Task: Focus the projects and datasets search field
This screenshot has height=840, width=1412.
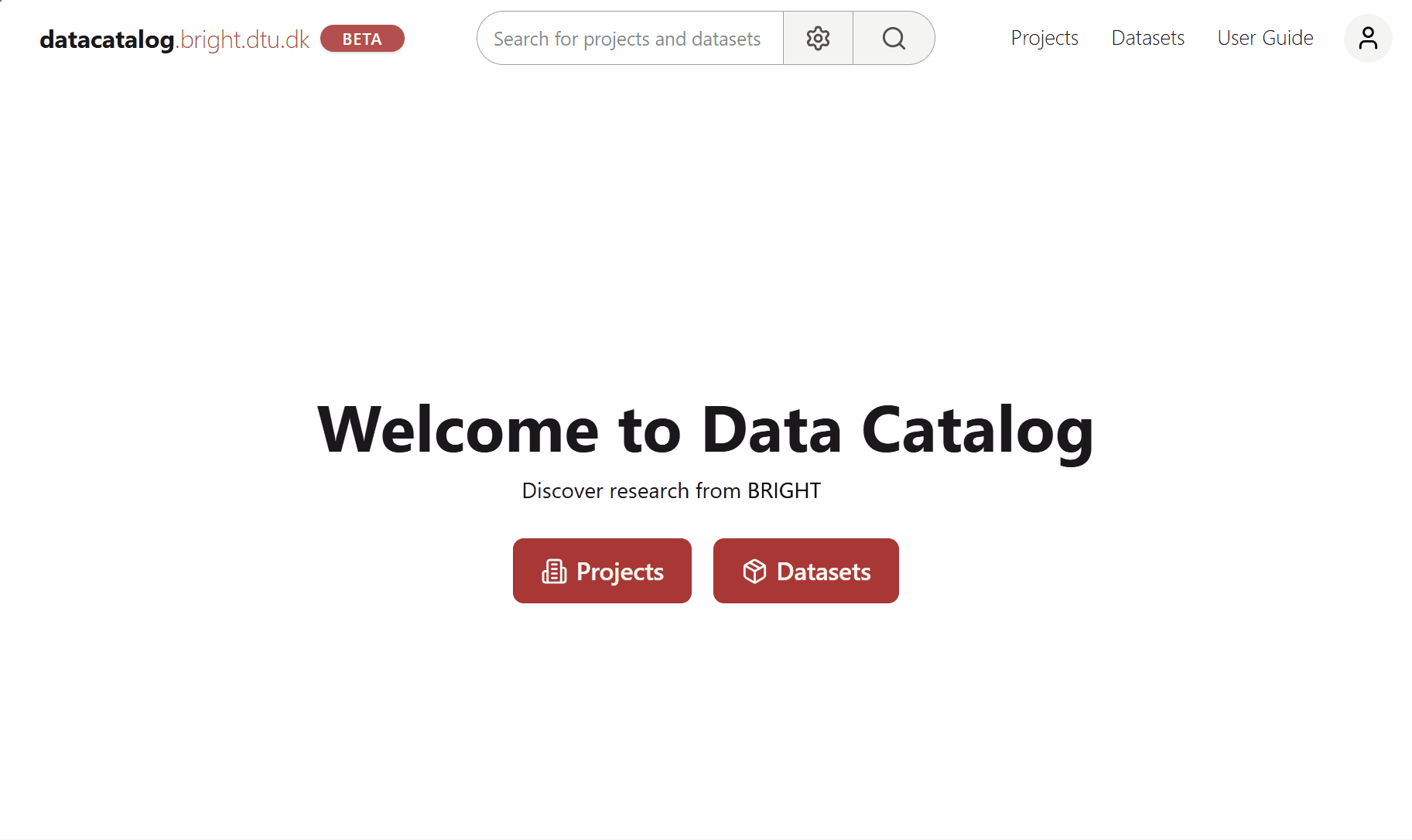Action: tap(630, 38)
